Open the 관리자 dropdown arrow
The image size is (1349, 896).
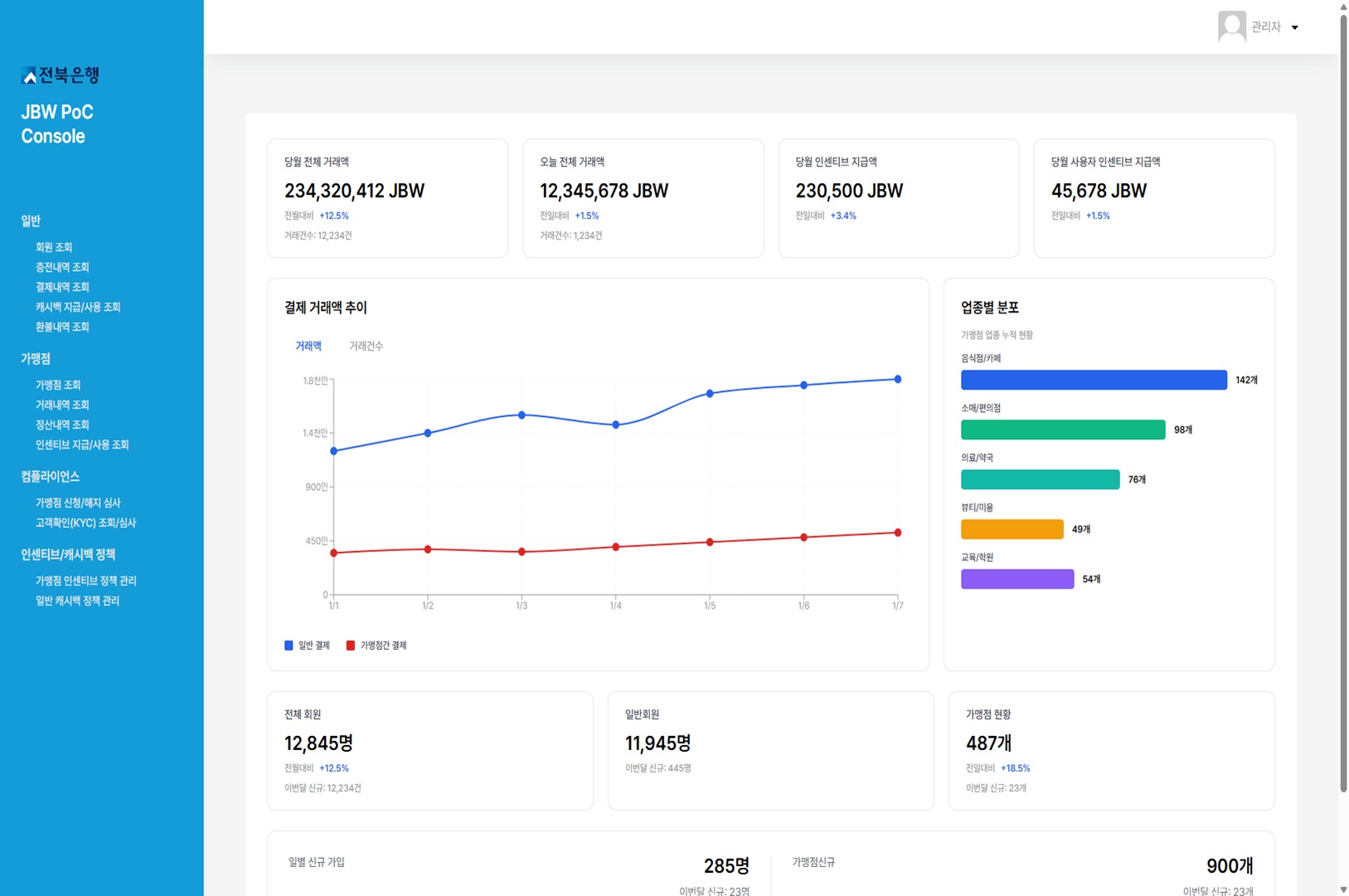1294,27
